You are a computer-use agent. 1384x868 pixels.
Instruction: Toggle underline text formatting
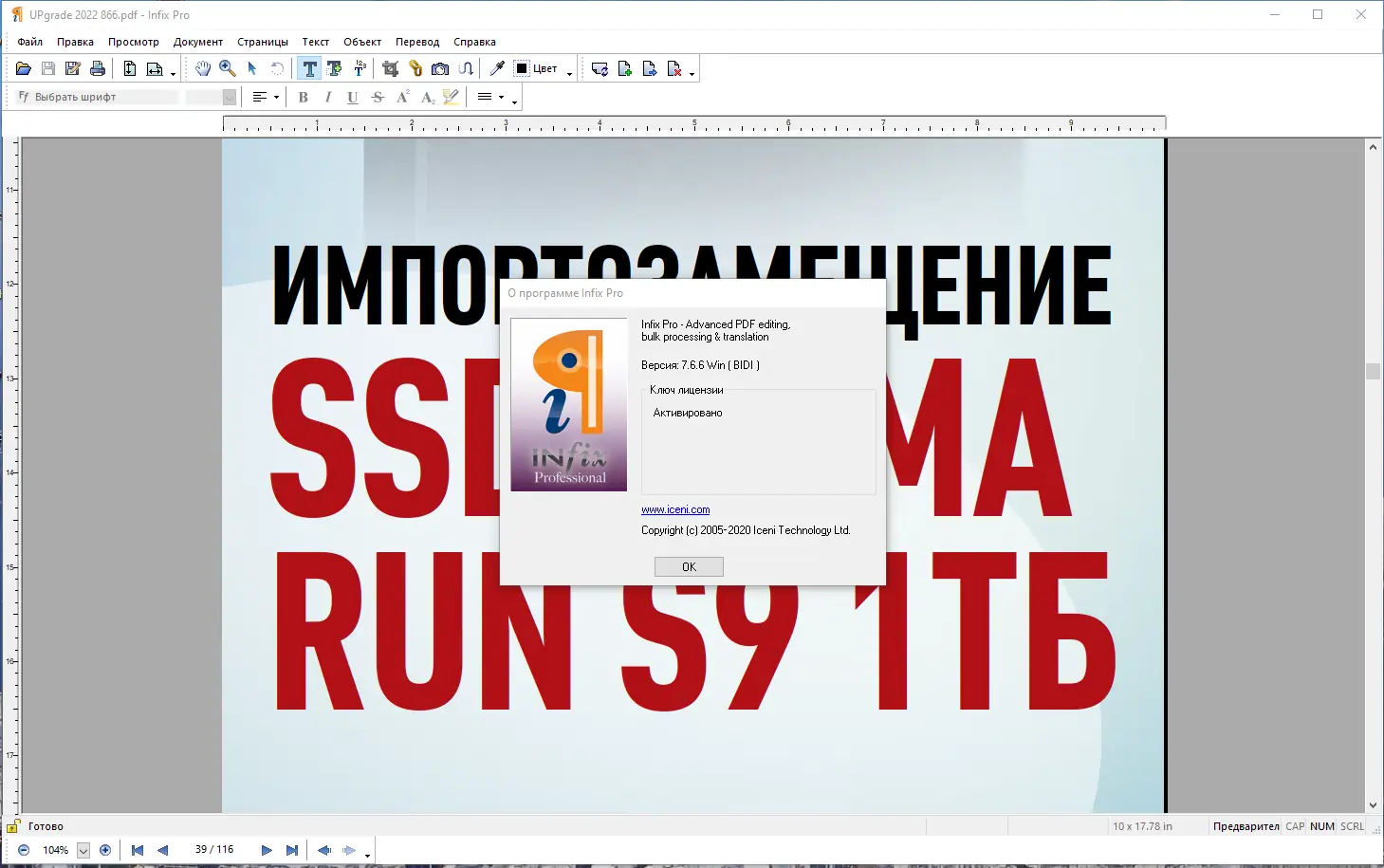point(352,97)
